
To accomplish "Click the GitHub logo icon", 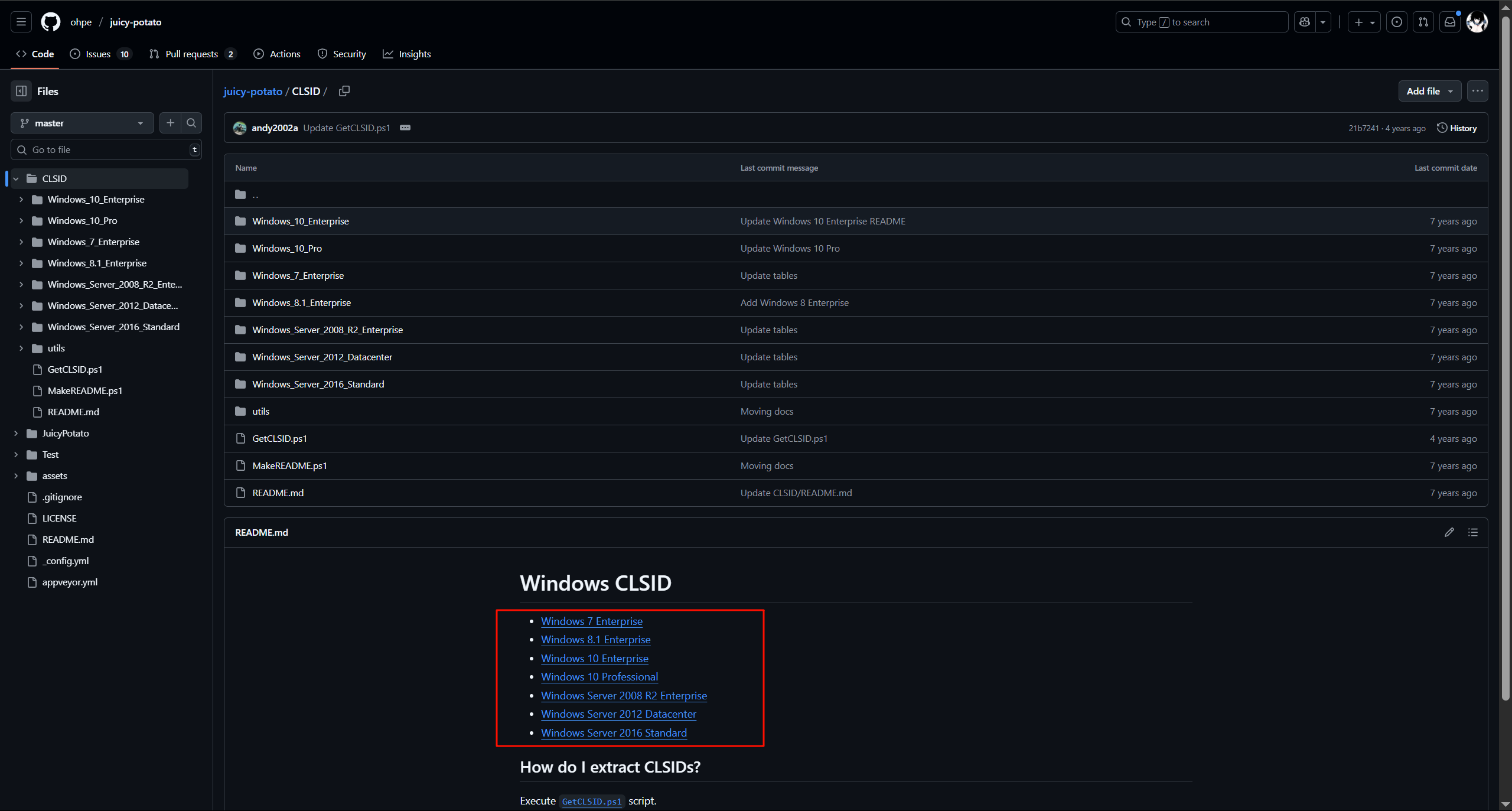I will coord(51,22).
